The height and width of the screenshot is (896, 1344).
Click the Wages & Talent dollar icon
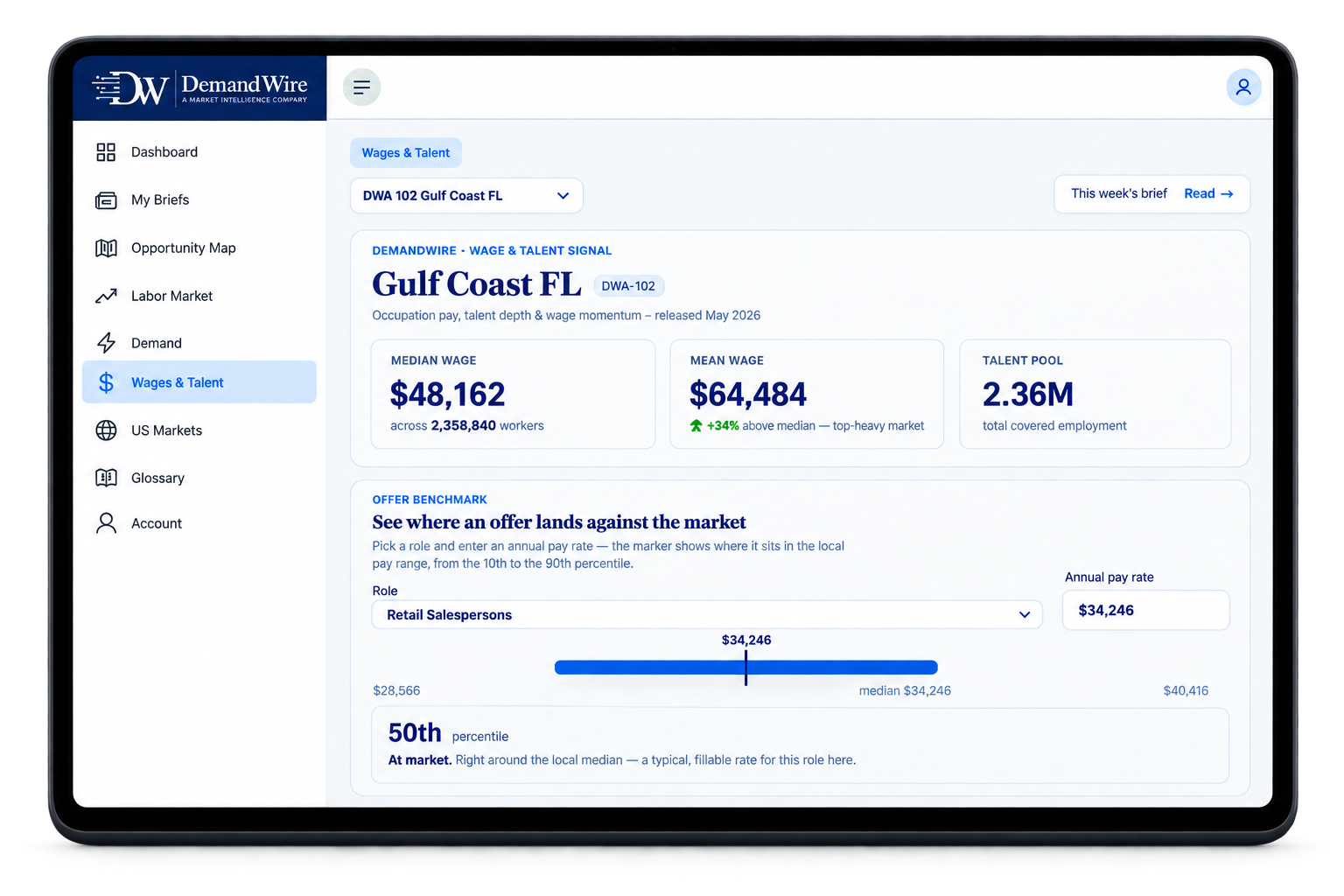106,382
